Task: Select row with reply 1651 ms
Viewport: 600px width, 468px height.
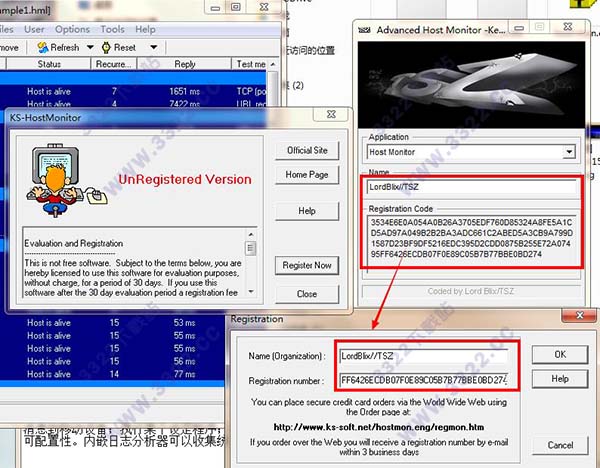Action: coord(133,91)
